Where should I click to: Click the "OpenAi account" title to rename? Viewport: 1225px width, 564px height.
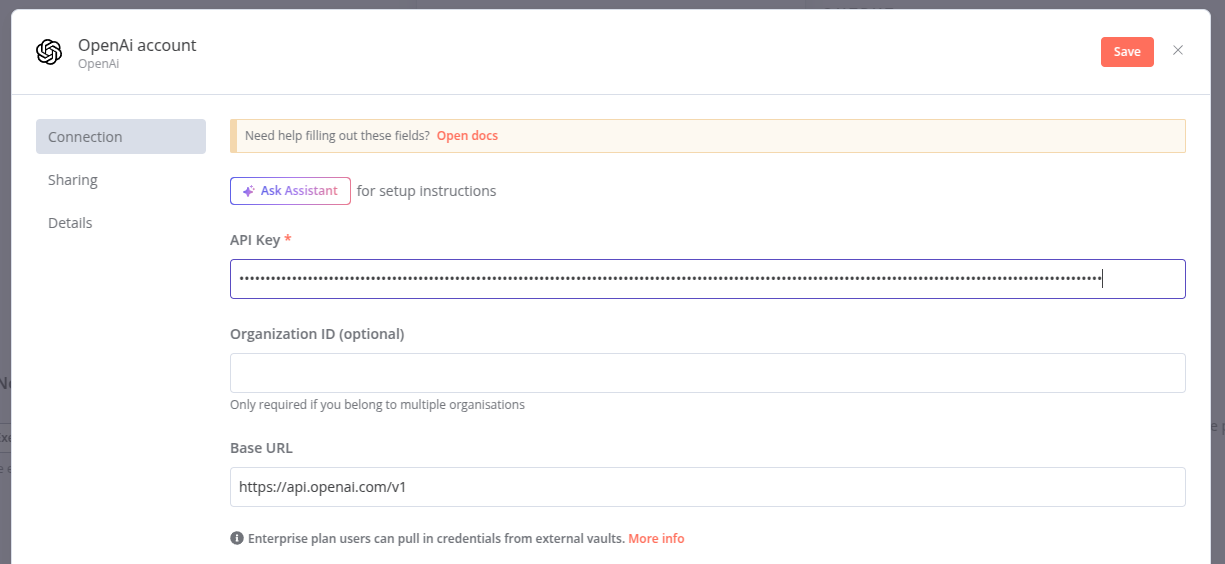click(x=137, y=45)
